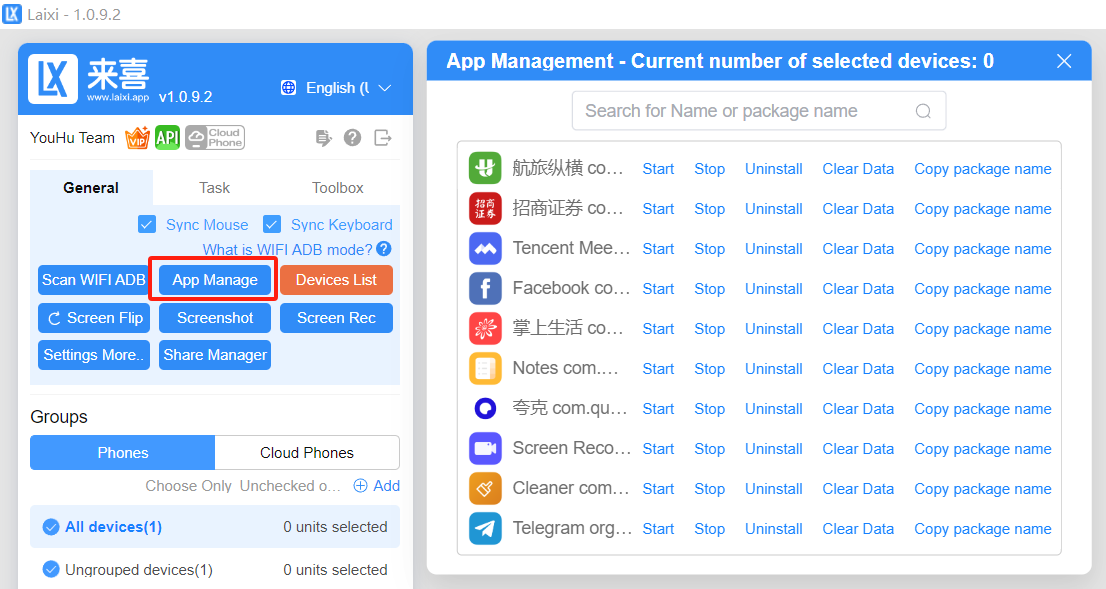Click Stop for 夸克
This screenshot has height=589, width=1106.
click(x=710, y=409)
